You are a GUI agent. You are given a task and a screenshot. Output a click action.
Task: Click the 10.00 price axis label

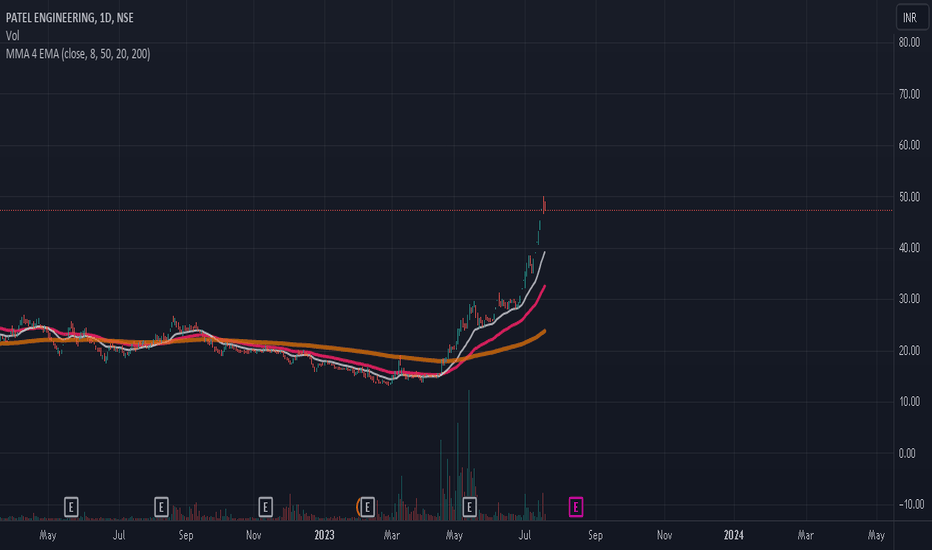click(x=909, y=402)
